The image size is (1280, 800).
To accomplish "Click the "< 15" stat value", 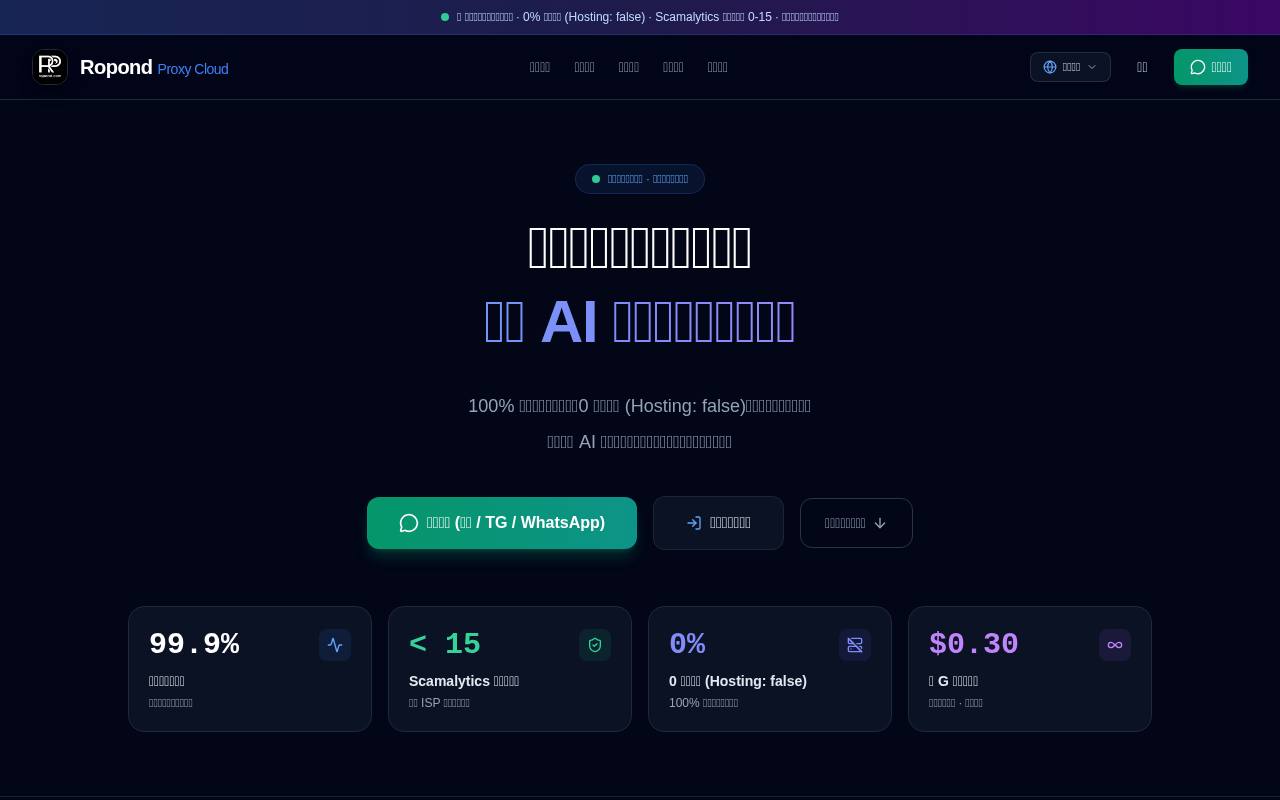I will [445, 645].
